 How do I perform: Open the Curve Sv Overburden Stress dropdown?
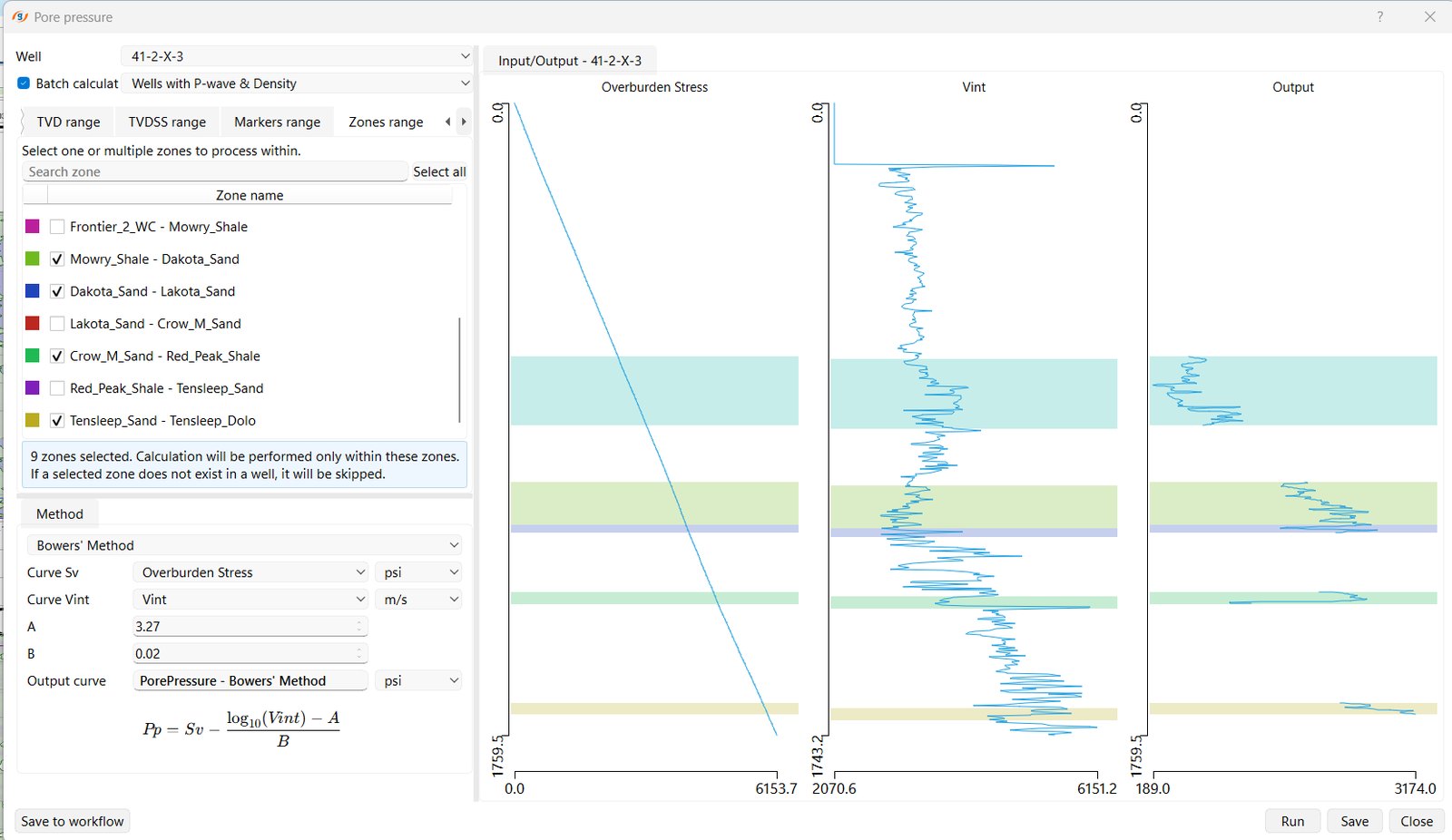tap(250, 572)
